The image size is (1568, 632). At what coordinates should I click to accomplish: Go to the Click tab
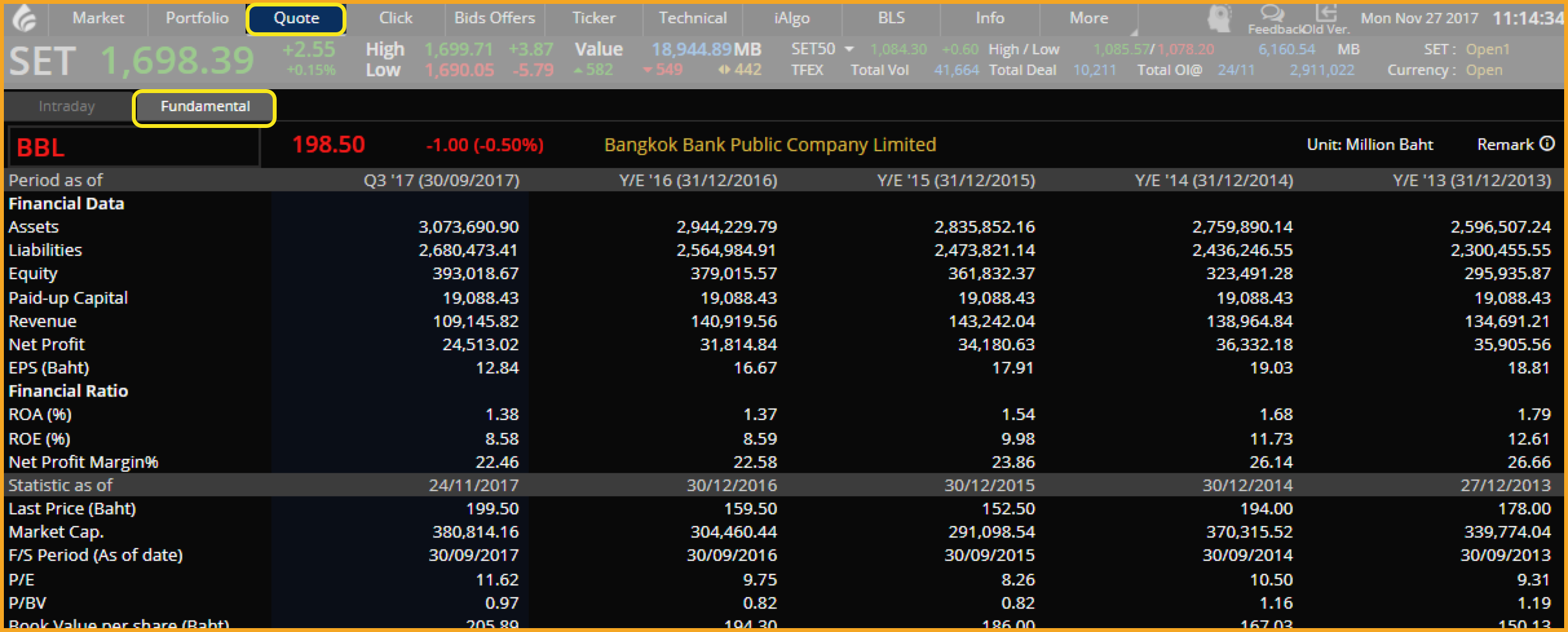tap(396, 18)
